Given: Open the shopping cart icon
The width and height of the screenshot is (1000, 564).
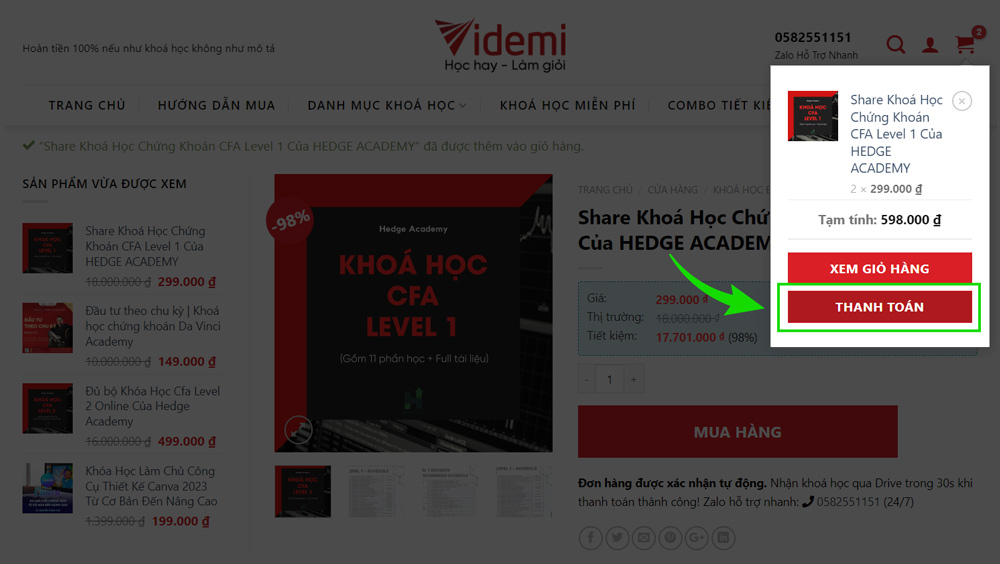Looking at the screenshot, I should point(966,44).
